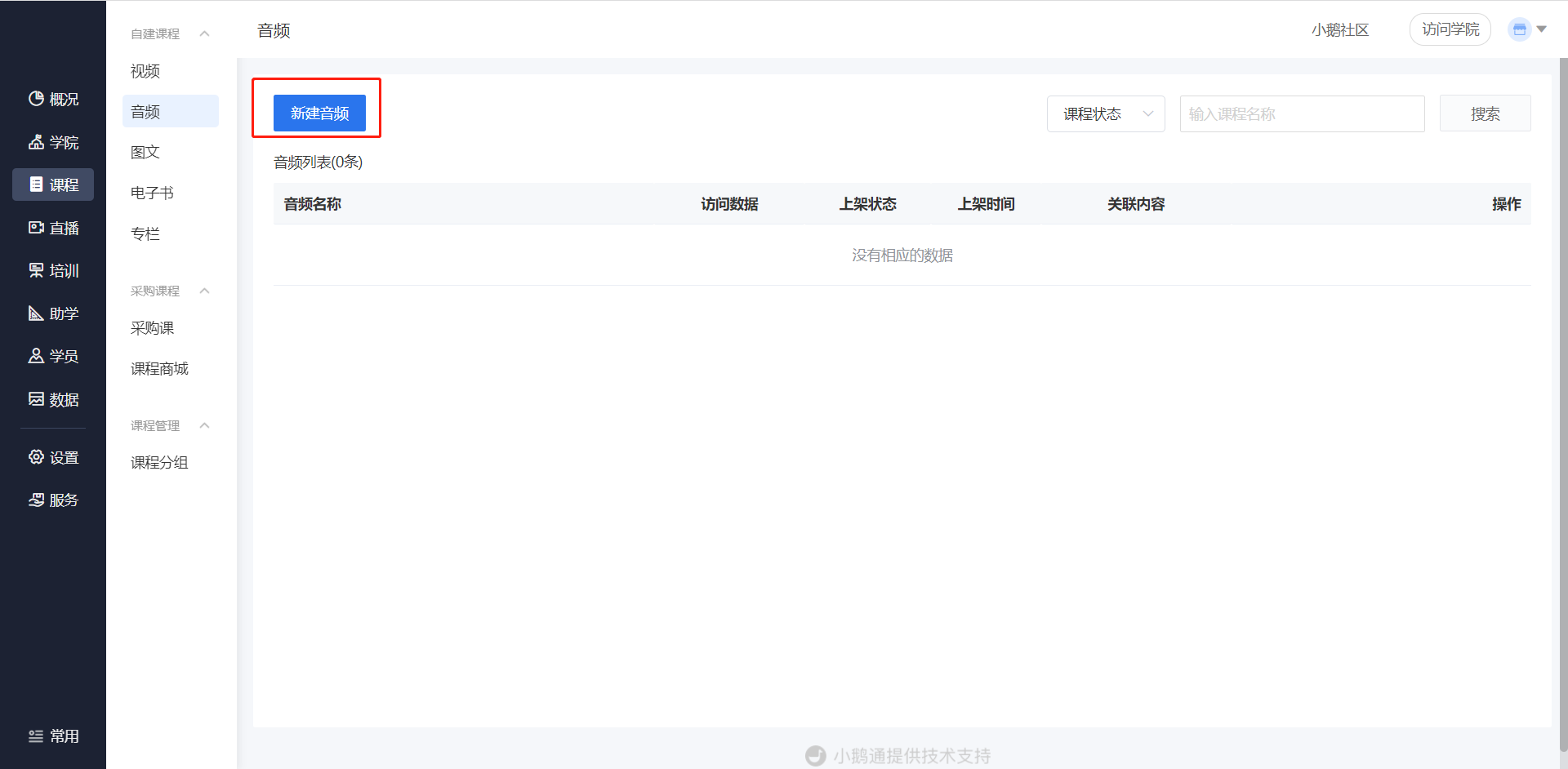This screenshot has width=1568, height=769.
Task: Click the Overview (概况) pie chart icon
Action: tap(36, 99)
